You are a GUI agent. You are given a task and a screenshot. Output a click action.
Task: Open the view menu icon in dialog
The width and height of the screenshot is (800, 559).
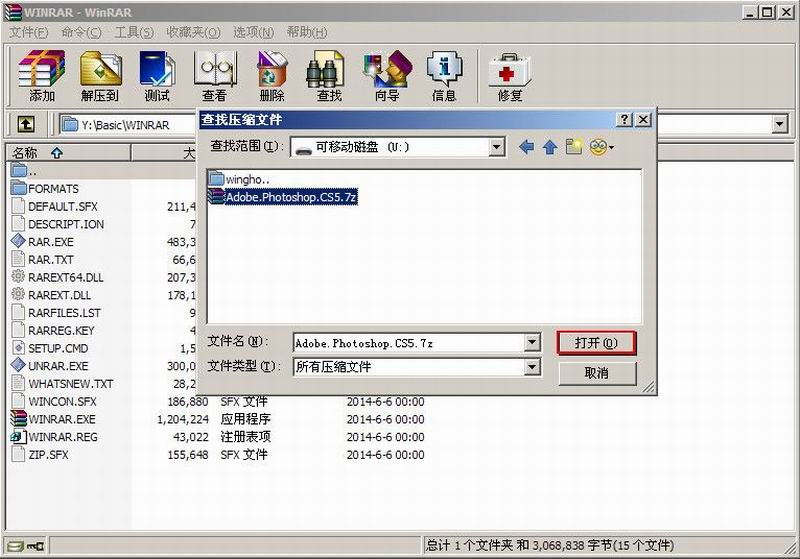pos(602,147)
